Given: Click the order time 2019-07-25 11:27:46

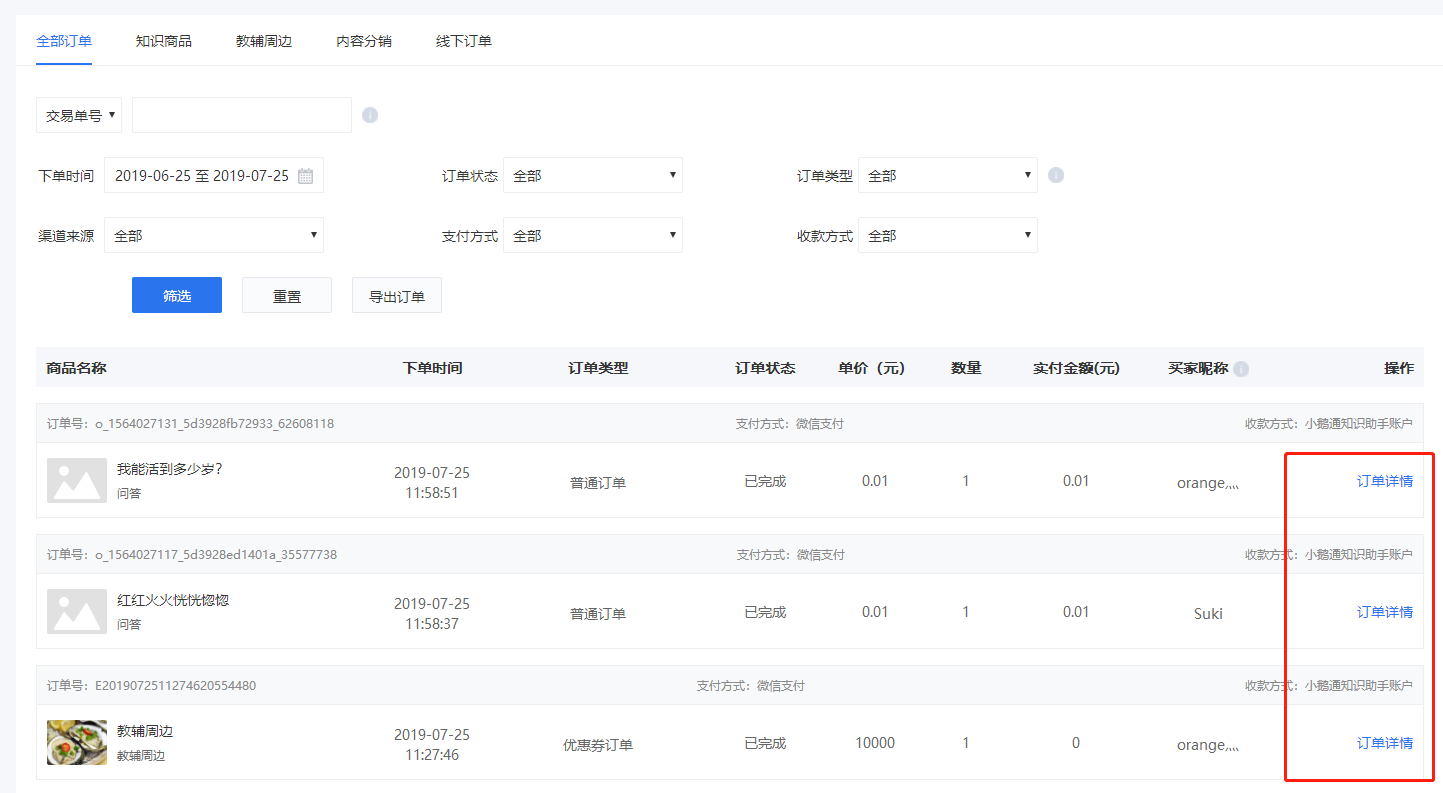Looking at the screenshot, I should 432,744.
